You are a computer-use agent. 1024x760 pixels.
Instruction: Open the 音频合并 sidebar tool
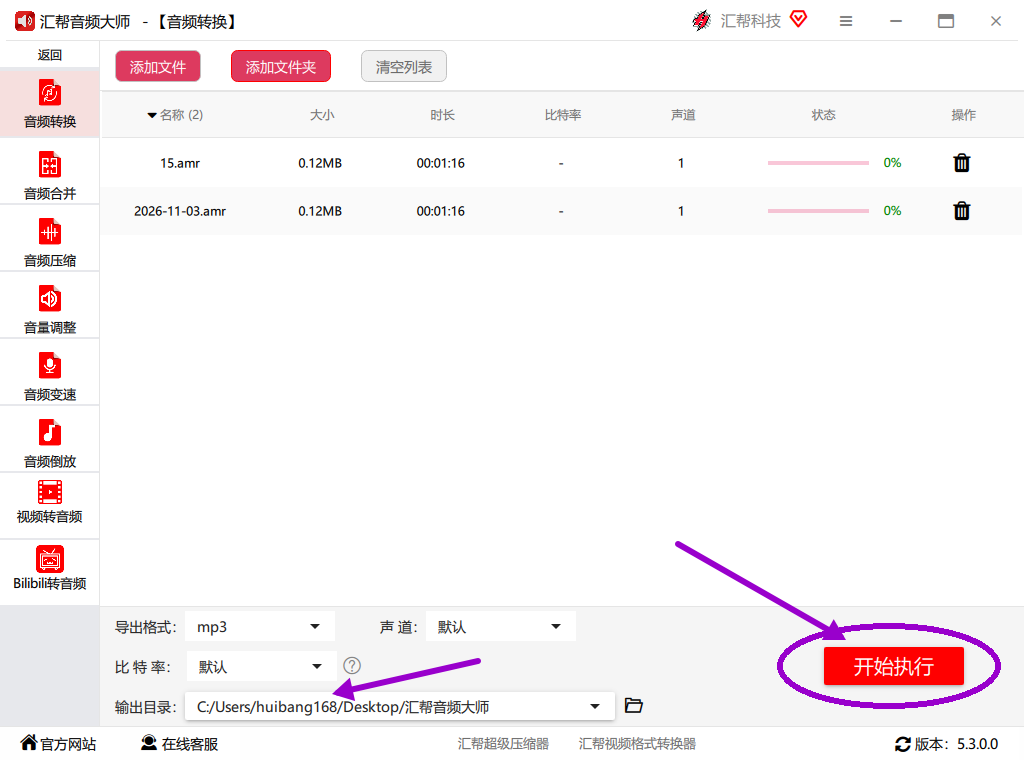[x=50, y=174]
